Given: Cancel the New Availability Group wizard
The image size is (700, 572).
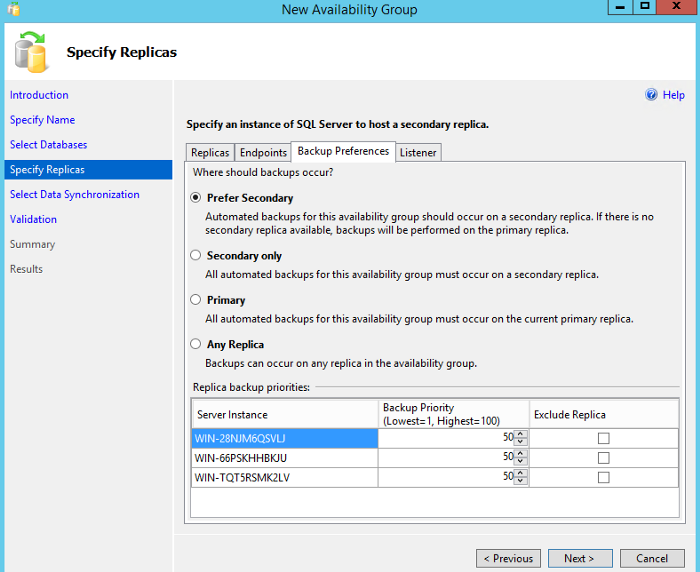Looking at the screenshot, I should tap(652, 558).
